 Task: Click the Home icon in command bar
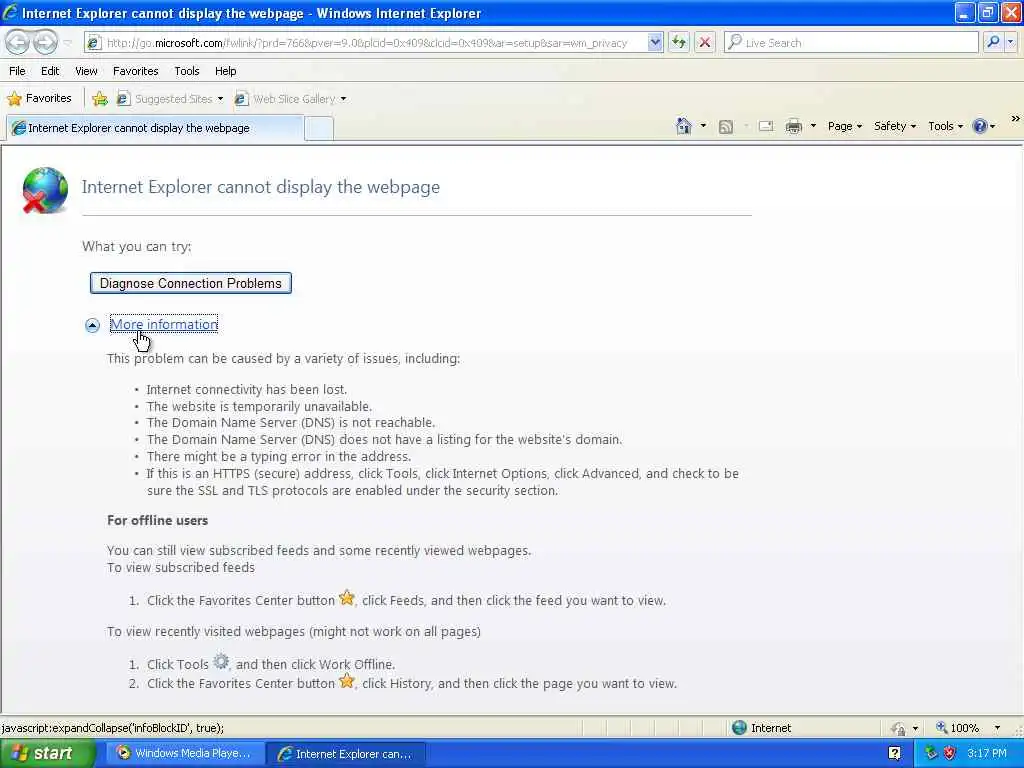click(683, 126)
